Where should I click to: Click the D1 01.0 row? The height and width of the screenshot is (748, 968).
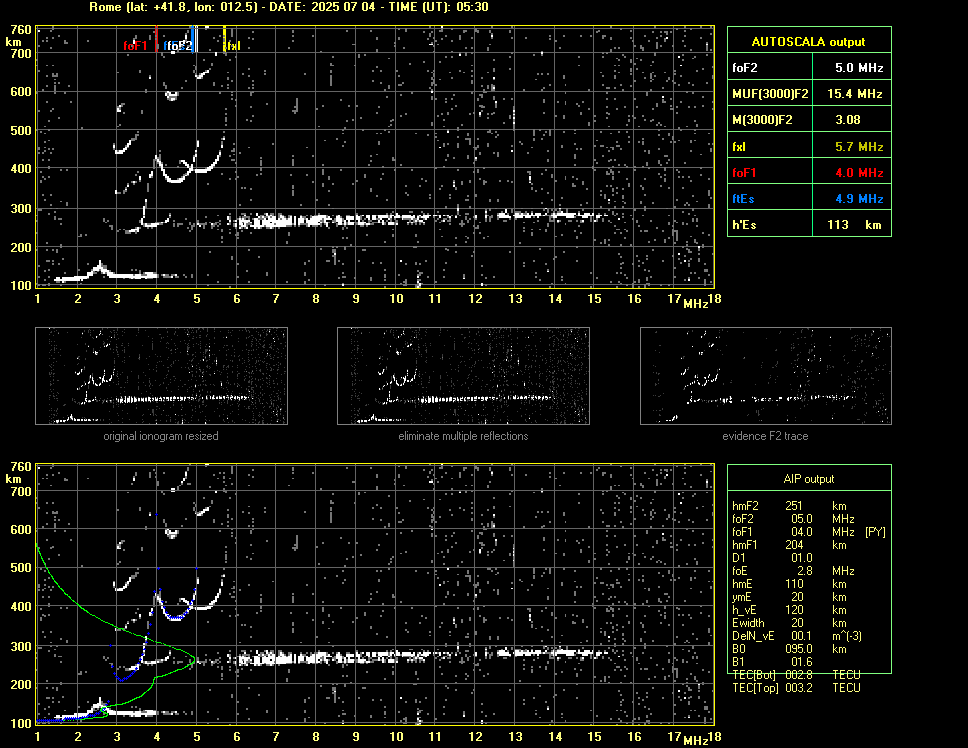[772, 558]
